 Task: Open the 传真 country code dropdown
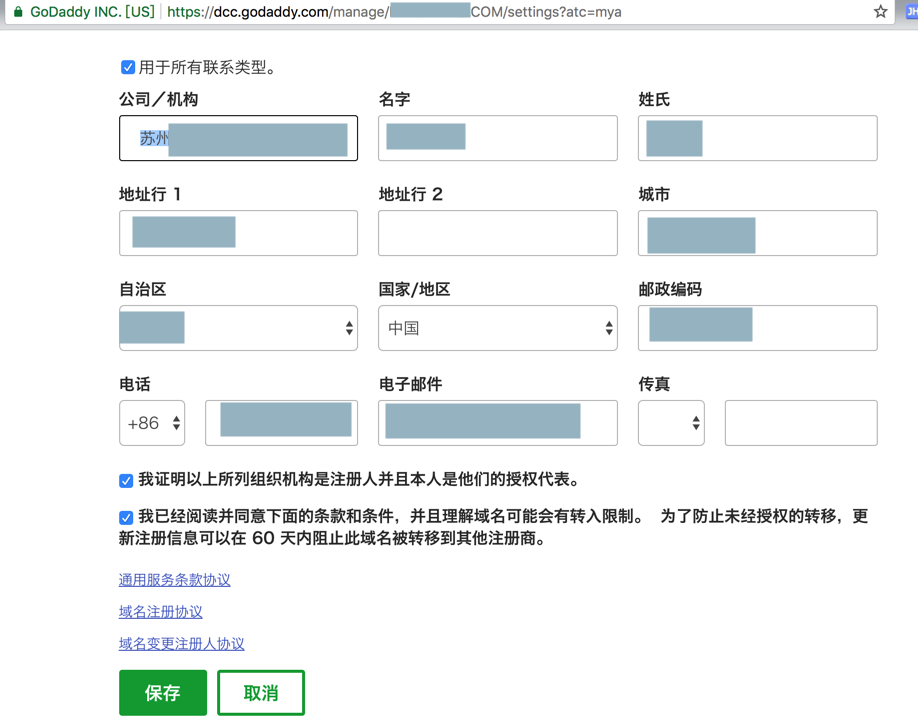(x=671, y=423)
